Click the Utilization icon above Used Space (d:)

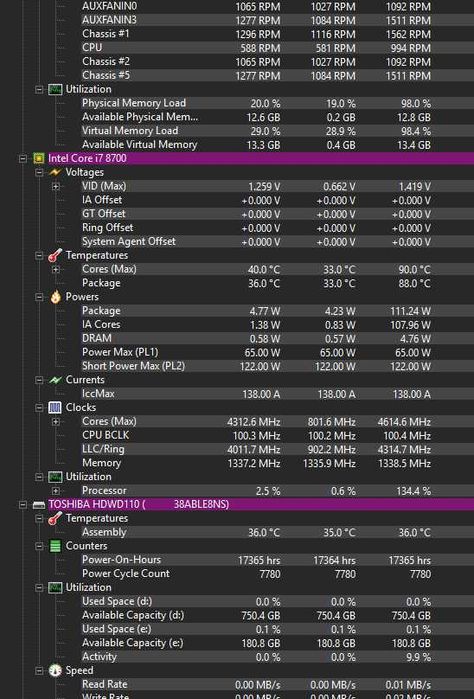click(55, 588)
